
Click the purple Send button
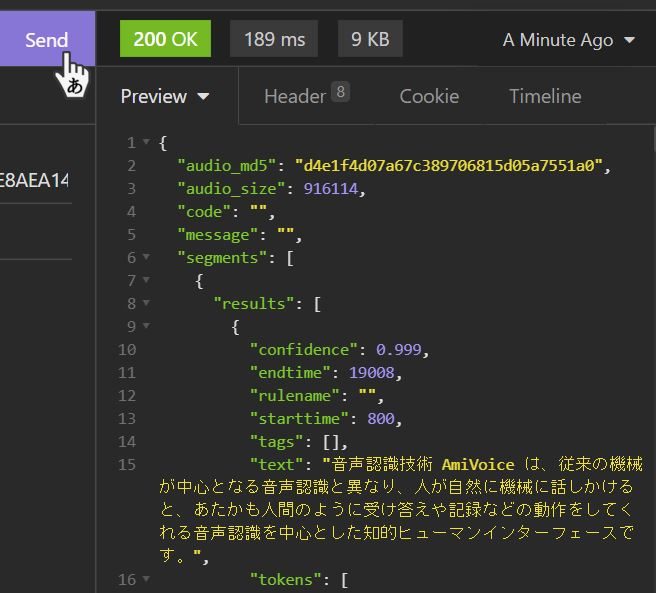[x=47, y=39]
